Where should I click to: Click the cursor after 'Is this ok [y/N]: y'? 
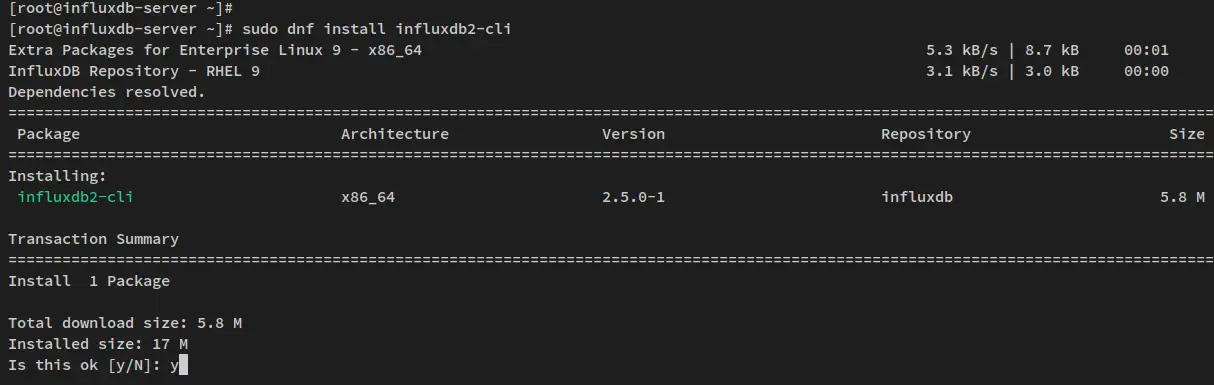184,365
